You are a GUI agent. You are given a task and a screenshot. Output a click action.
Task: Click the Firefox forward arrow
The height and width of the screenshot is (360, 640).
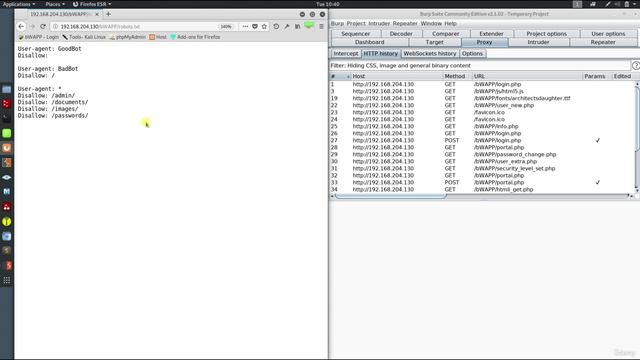coord(32,26)
